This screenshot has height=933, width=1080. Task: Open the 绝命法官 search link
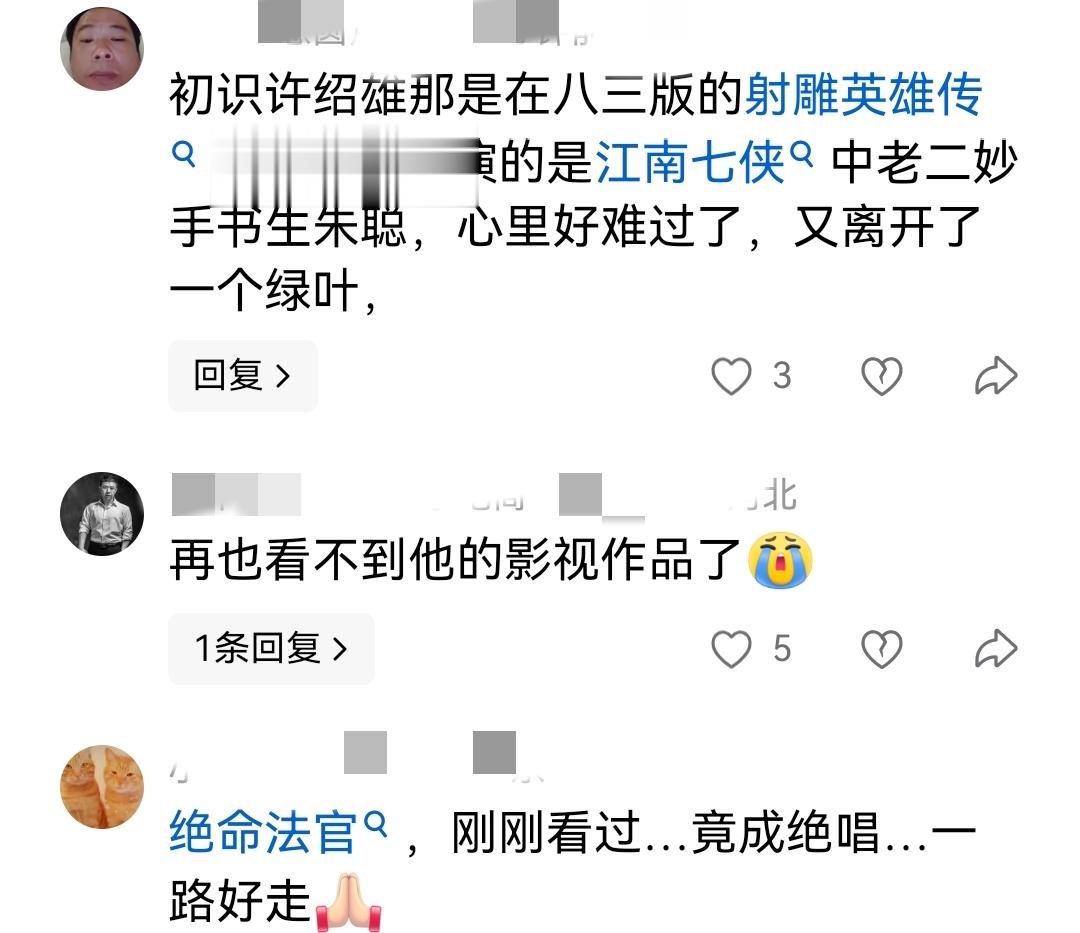(263, 832)
